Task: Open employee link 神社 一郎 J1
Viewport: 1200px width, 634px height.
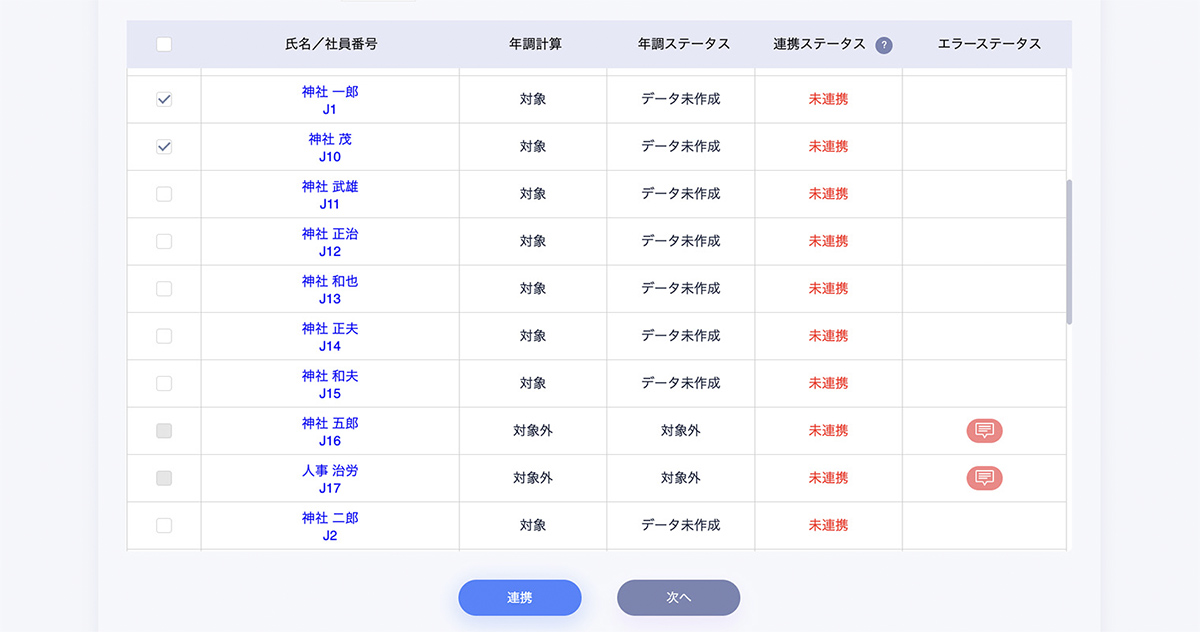Action: [330, 100]
